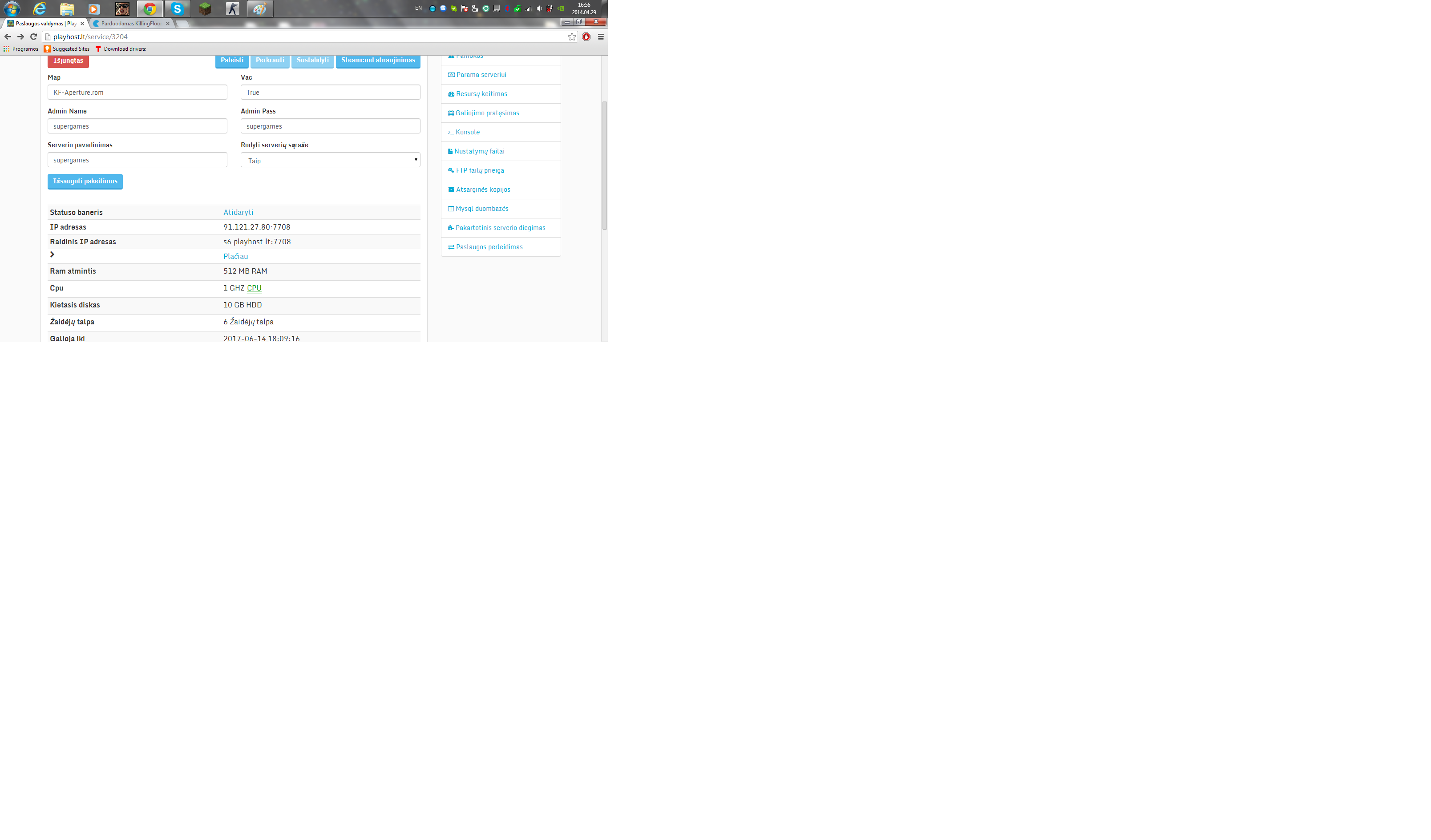Open Pakartotinis serverio diegimas
This screenshot has width=1431, height=840.
point(501,228)
